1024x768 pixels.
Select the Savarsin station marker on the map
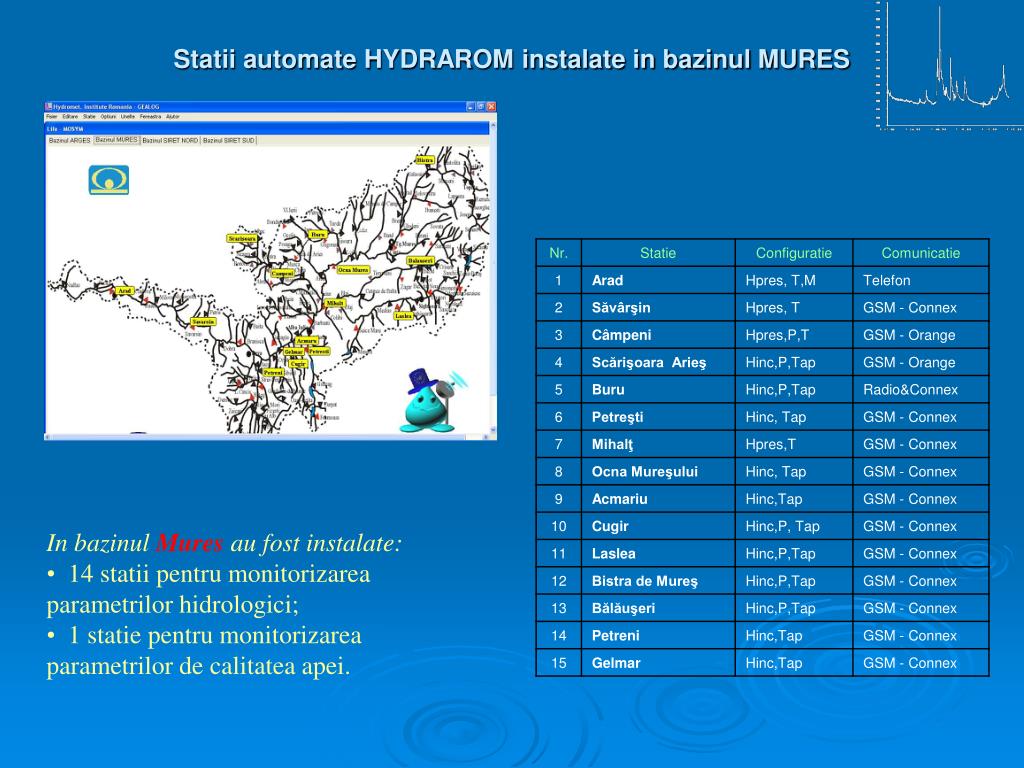(x=203, y=321)
